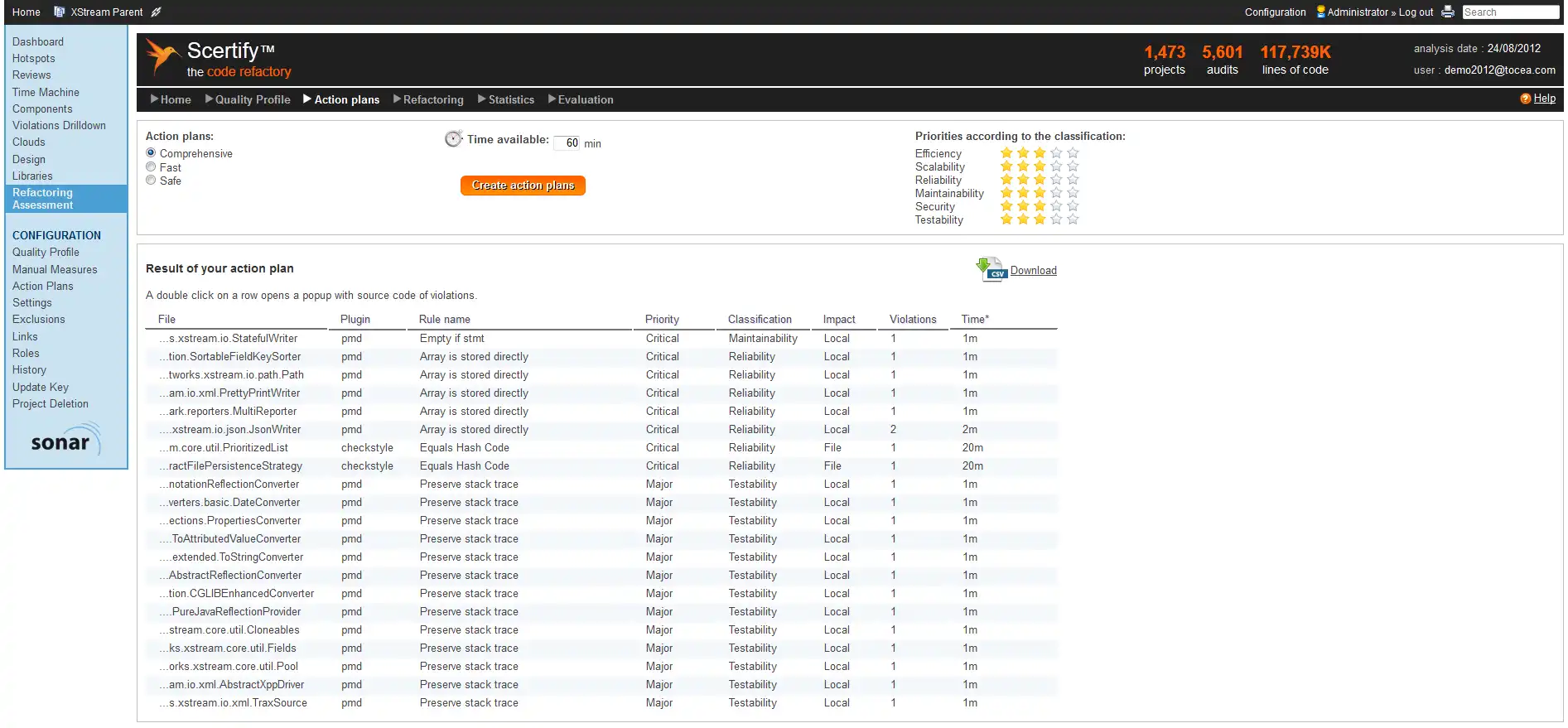Set Security priority to five stars
The image size is (1568, 728).
[1073, 206]
